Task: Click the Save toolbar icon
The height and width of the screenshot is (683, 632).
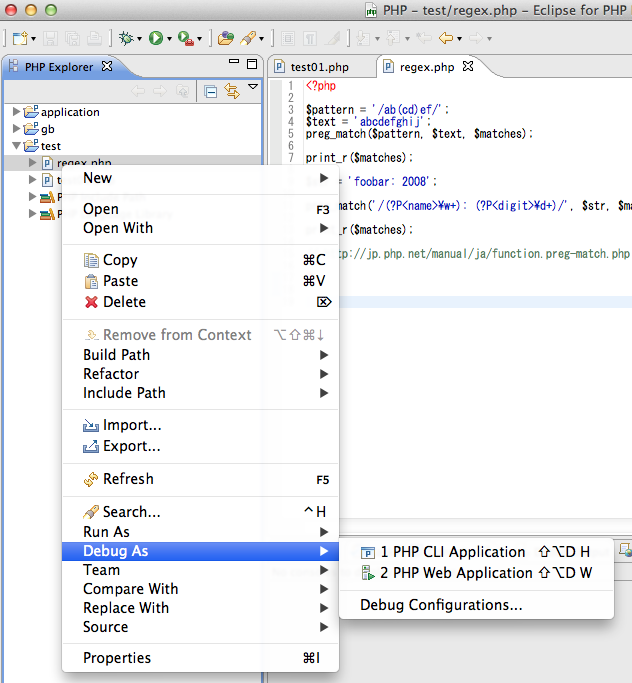Action: (50, 39)
